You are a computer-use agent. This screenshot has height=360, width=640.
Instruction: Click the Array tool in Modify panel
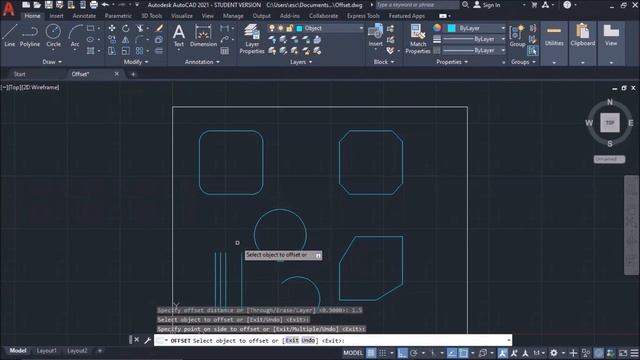tap(140, 51)
